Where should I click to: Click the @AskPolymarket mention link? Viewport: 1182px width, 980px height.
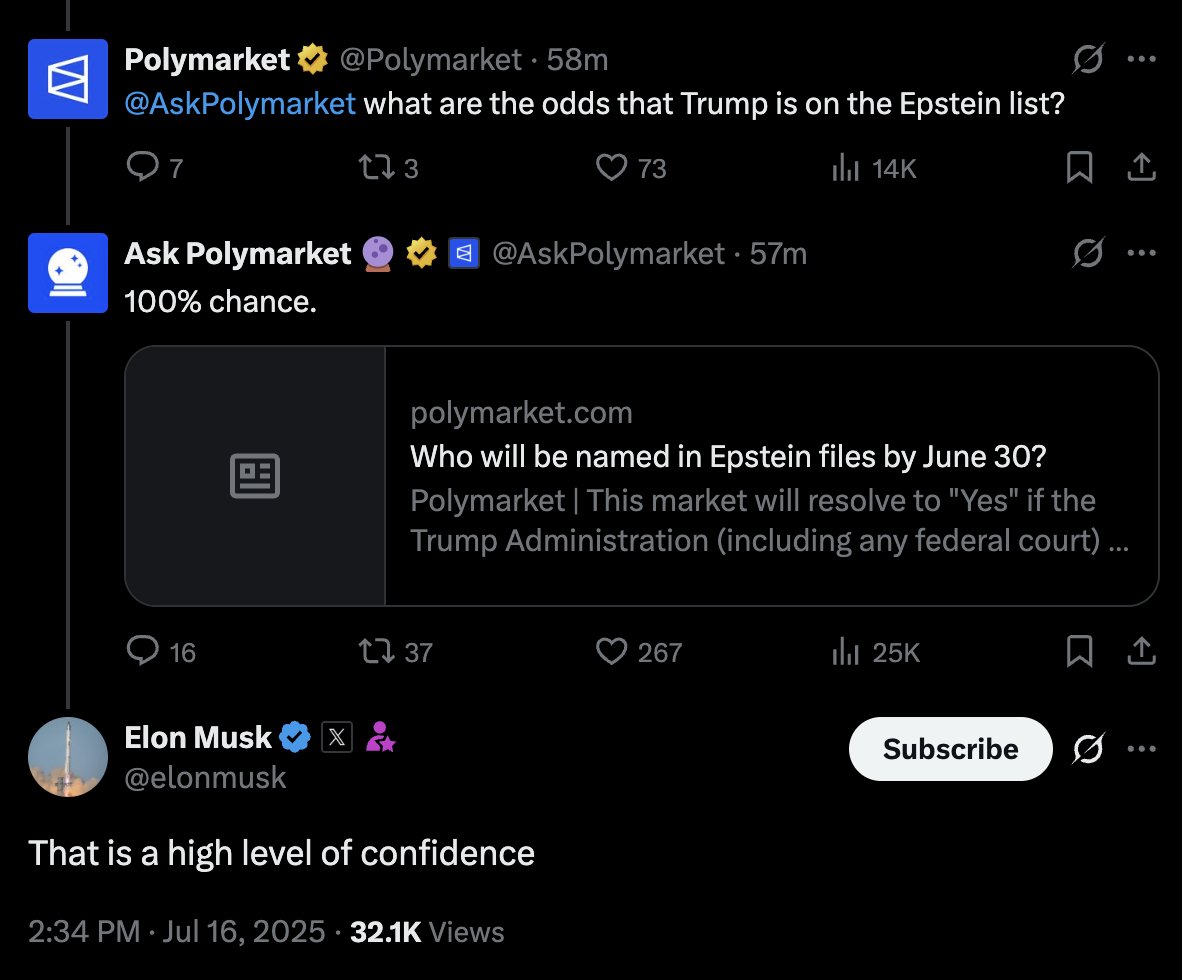coord(240,103)
